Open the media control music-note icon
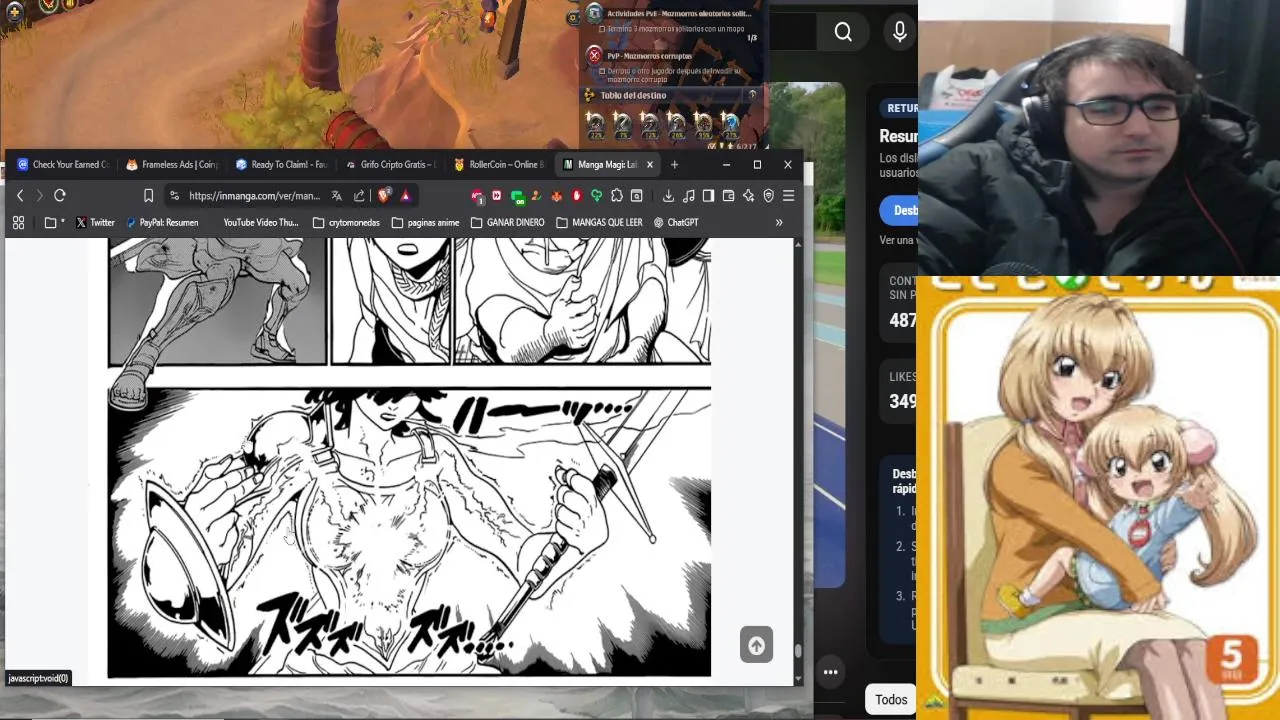Viewport: 1280px width, 720px height. pyautogui.click(x=688, y=196)
